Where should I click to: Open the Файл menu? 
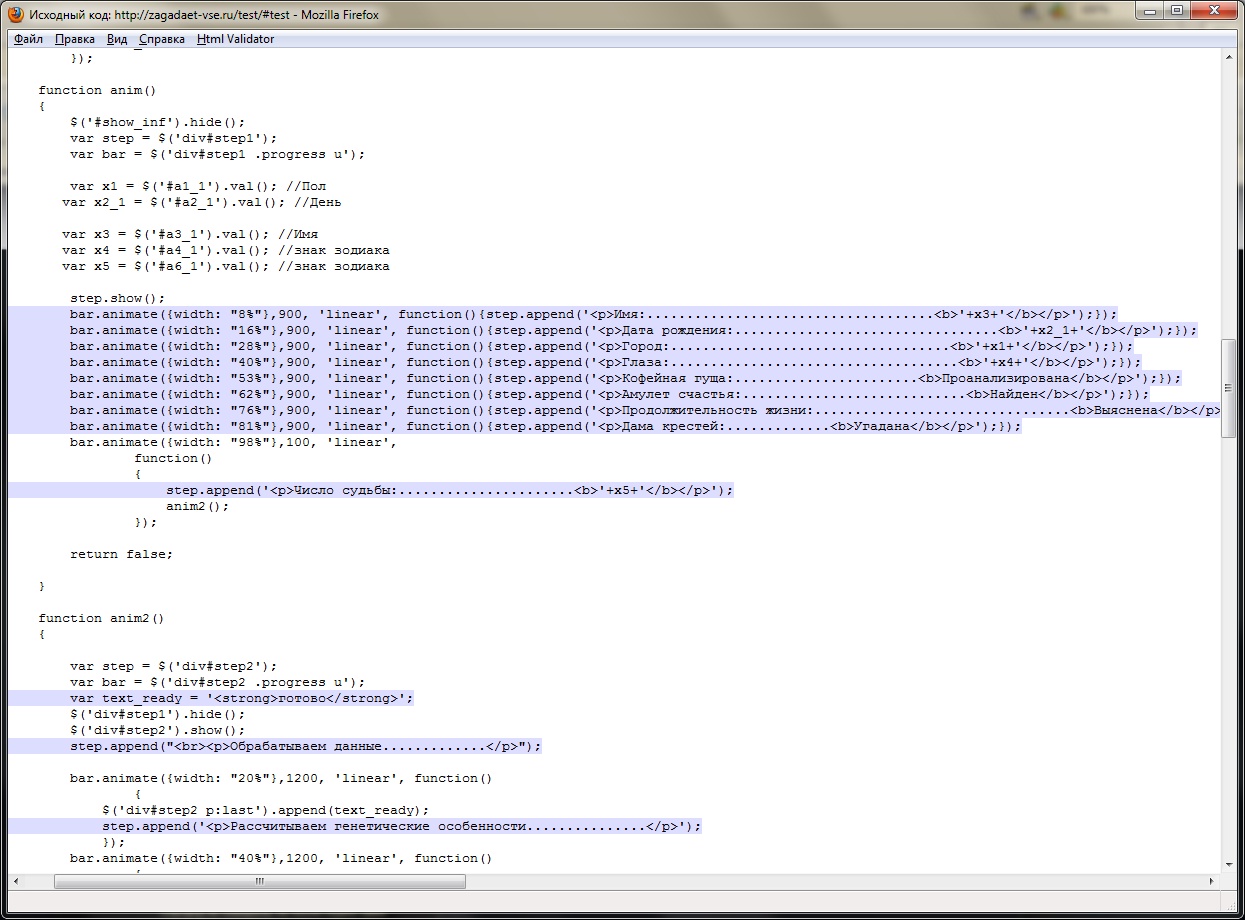pos(29,39)
